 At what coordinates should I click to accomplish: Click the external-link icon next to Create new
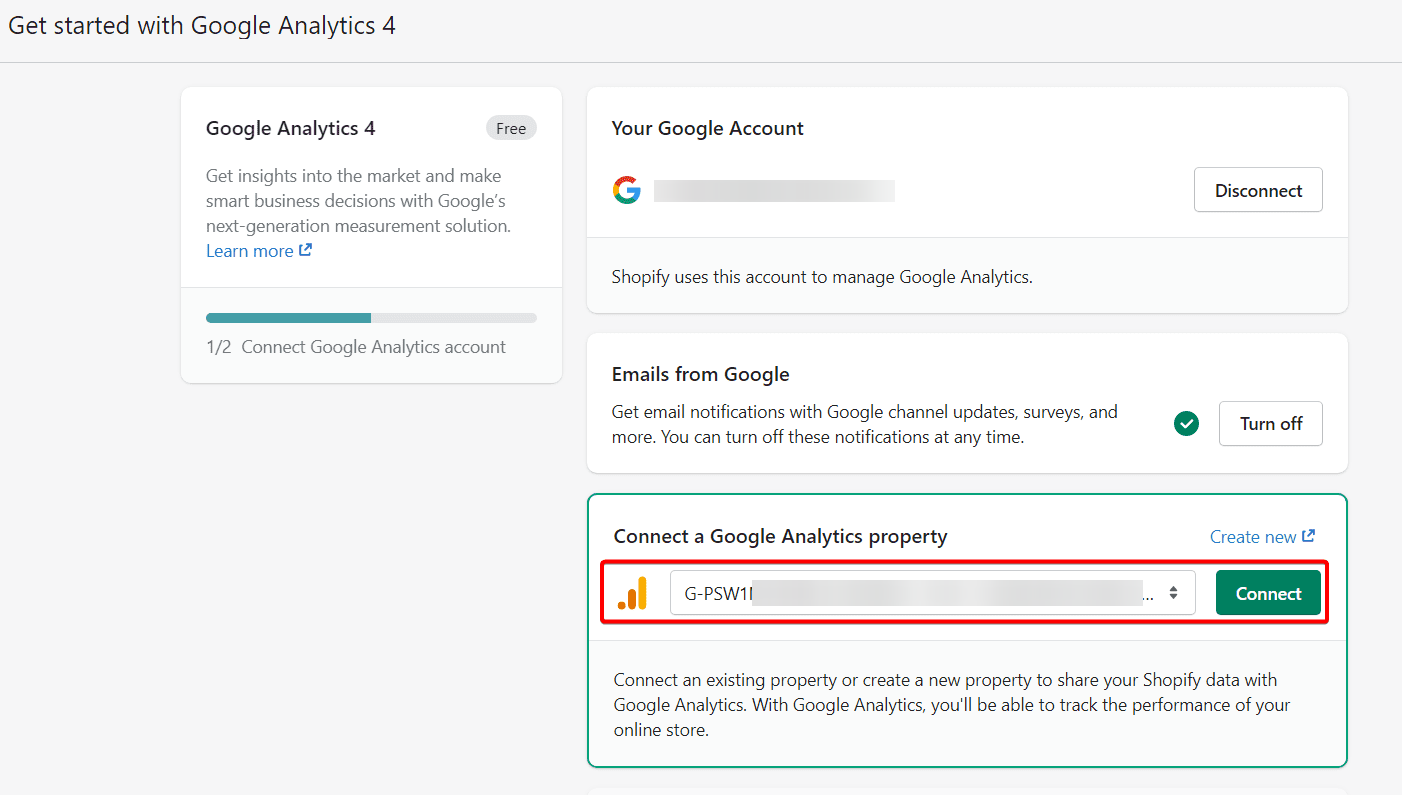click(x=1309, y=536)
